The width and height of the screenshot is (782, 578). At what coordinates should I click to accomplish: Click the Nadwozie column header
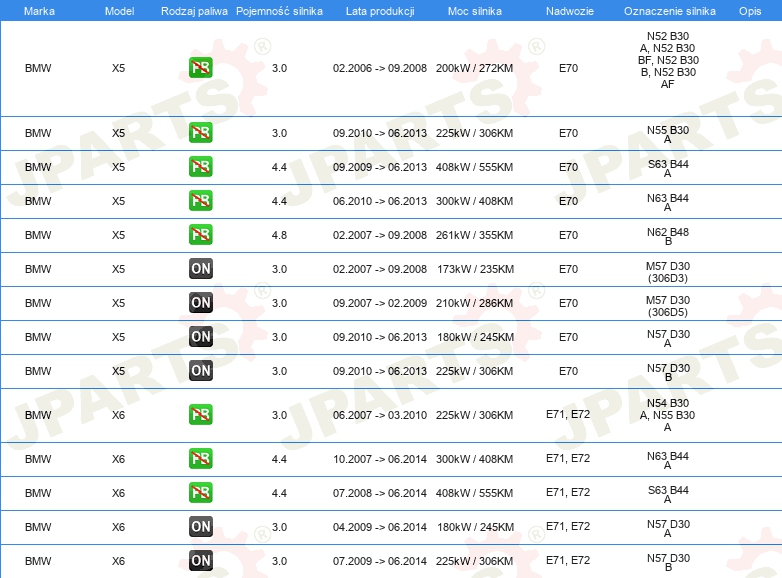point(568,10)
